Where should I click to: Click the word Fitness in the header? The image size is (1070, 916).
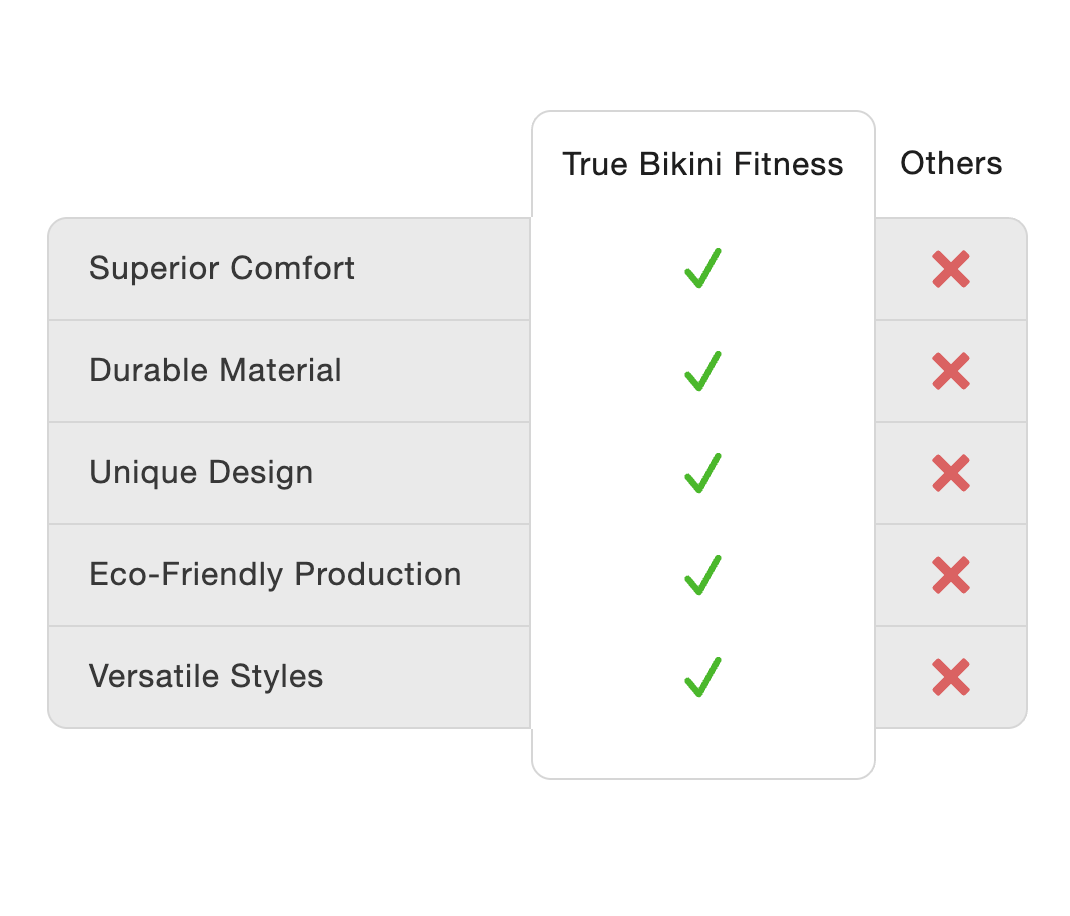click(x=789, y=164)
